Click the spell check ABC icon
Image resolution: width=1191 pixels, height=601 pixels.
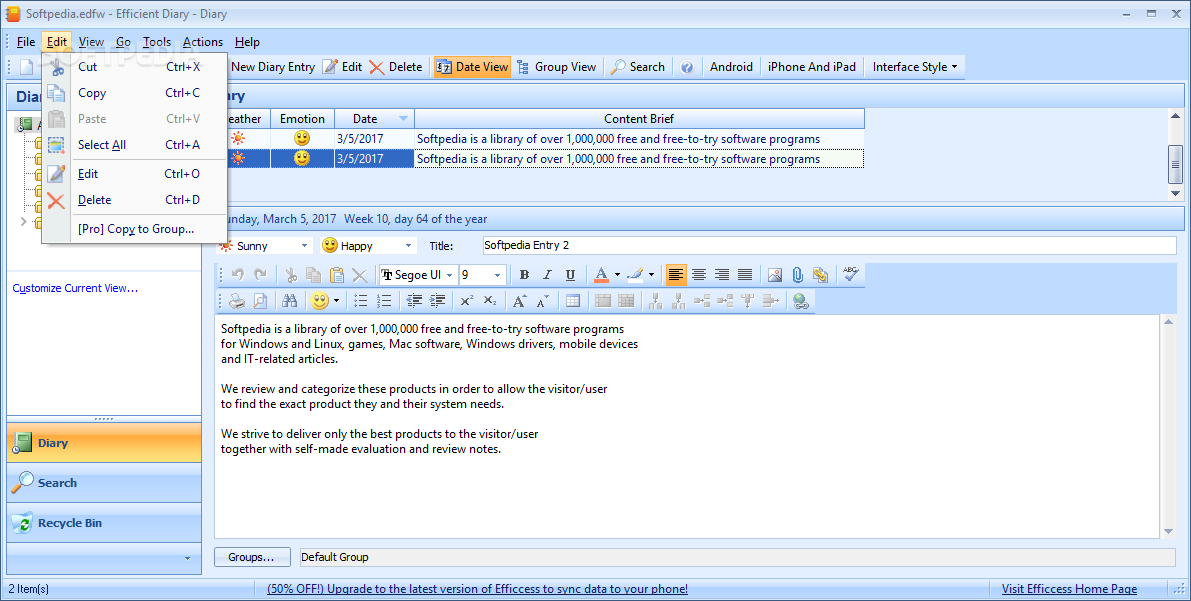point(851,275)
